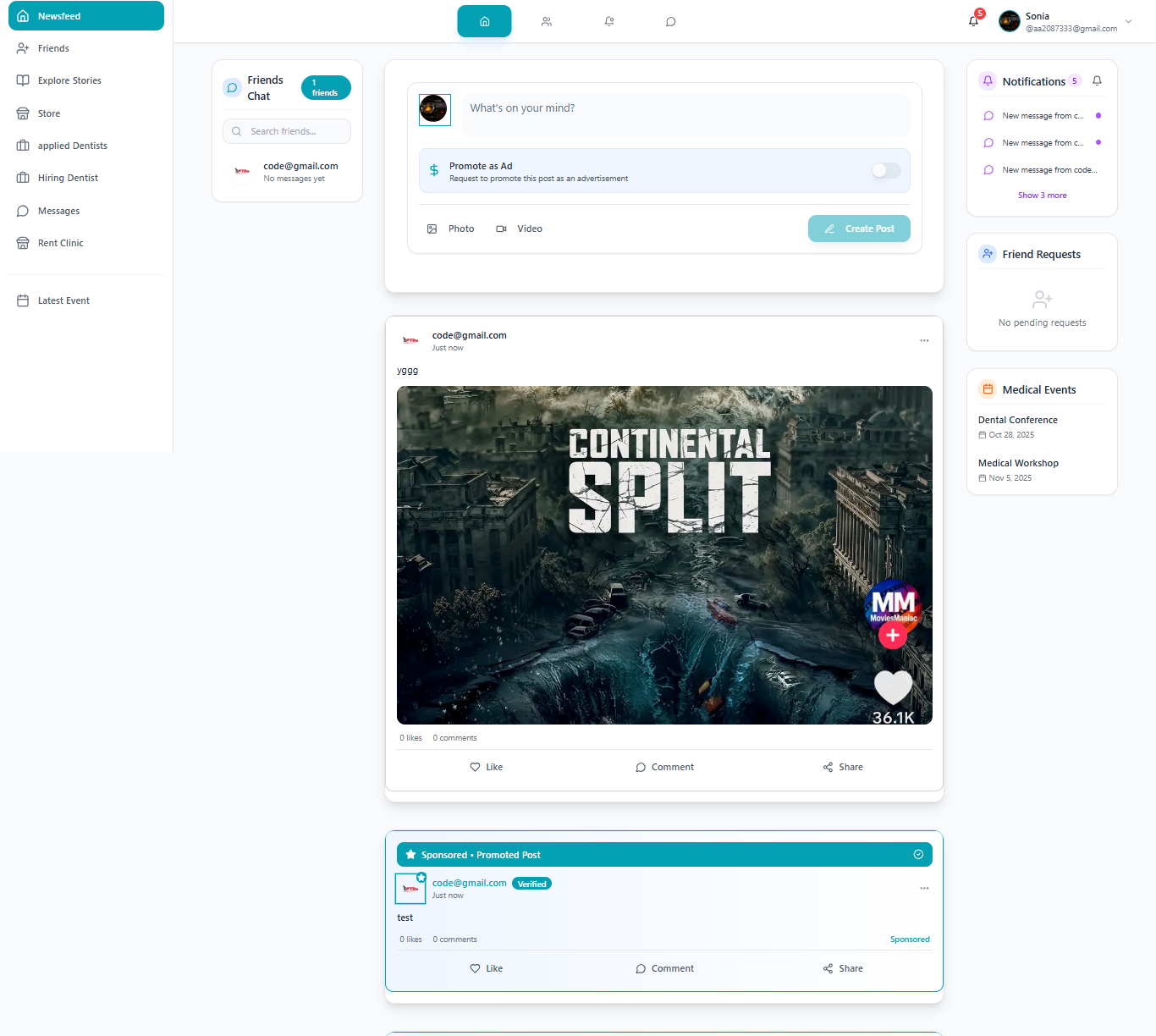Open the notification bell with red badge
This screenshot has height=1036, width=1156.
coord(973,21)
